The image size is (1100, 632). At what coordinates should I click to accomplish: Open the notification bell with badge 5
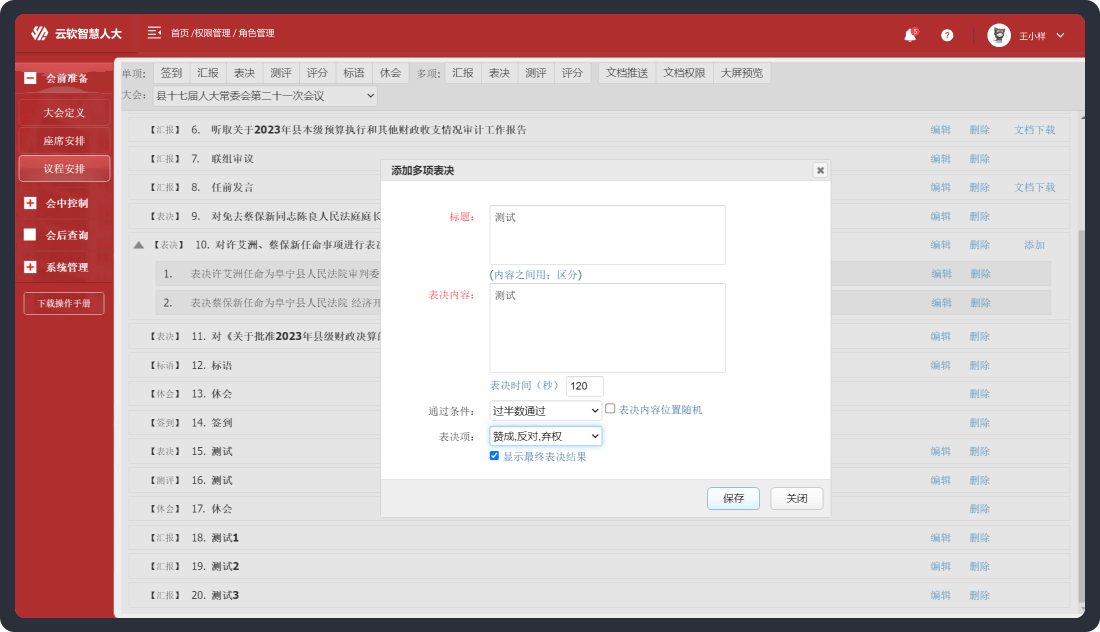[x=910, y=34]
